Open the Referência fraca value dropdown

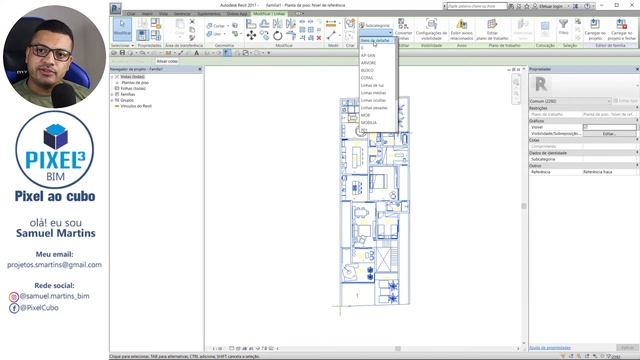point(609,172)
